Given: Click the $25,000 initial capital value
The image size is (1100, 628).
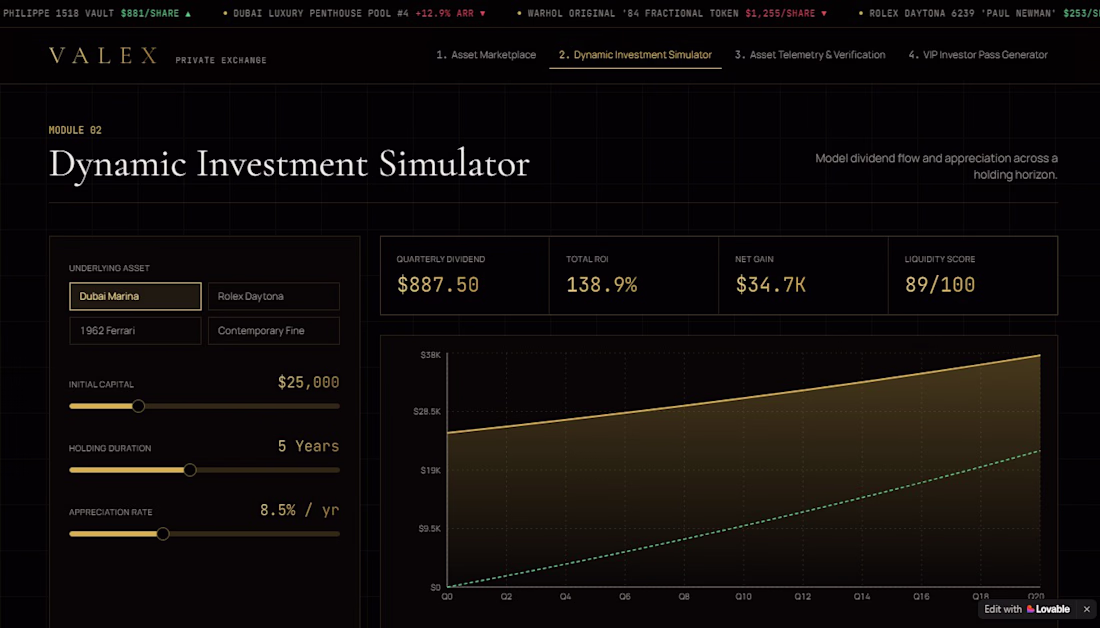Looking at the screenshot, I should (309, 382).
